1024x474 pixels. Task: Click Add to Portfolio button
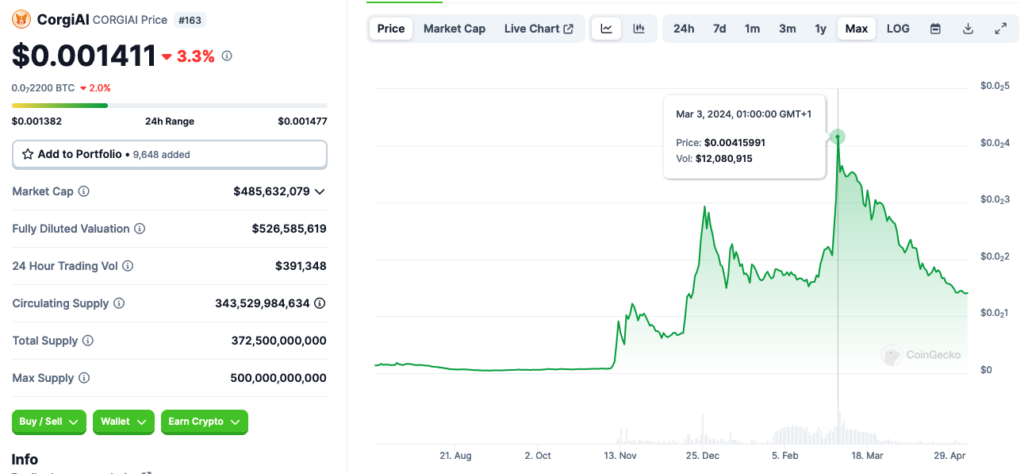(x=169, y=154)
